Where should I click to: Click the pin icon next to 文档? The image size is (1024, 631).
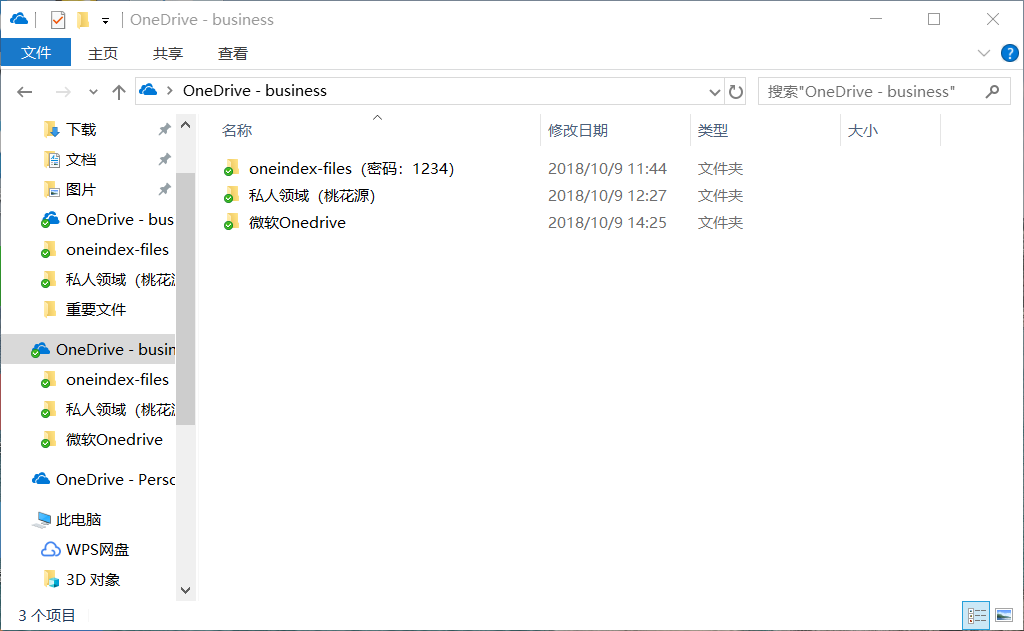tap(164, 159)
